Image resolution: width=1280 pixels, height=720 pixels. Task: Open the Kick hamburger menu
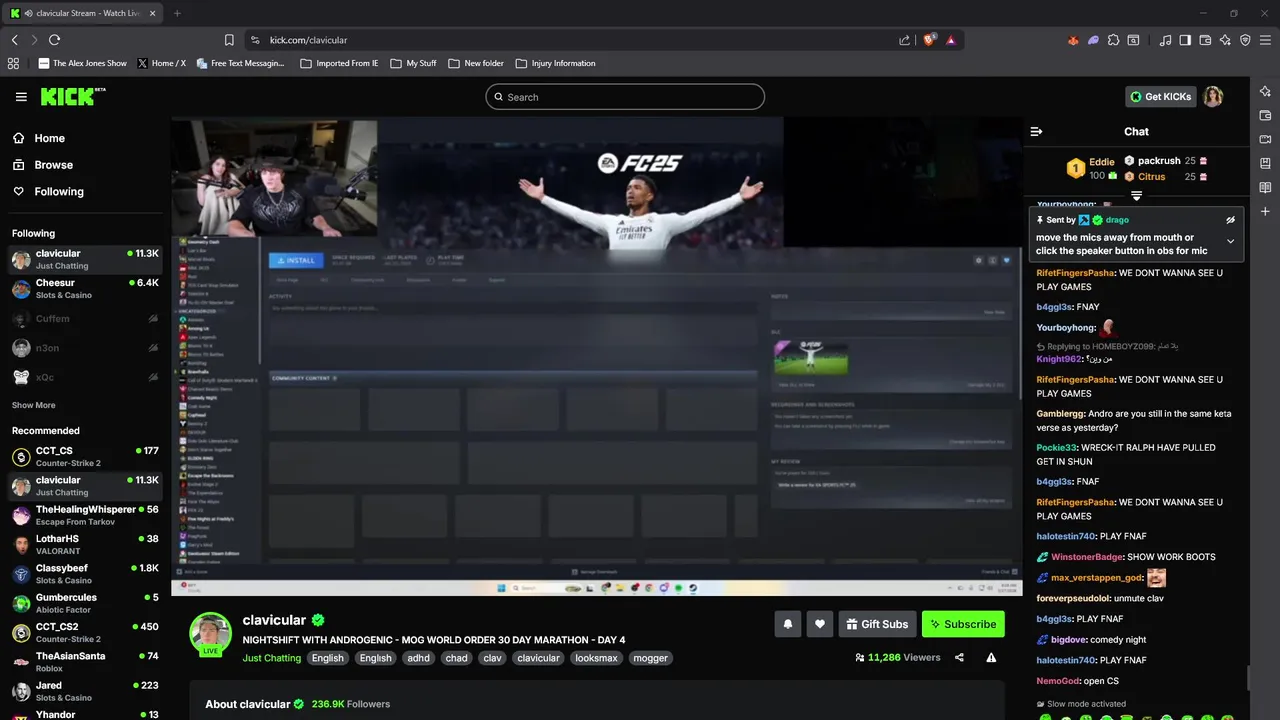[x=21, y=97]
